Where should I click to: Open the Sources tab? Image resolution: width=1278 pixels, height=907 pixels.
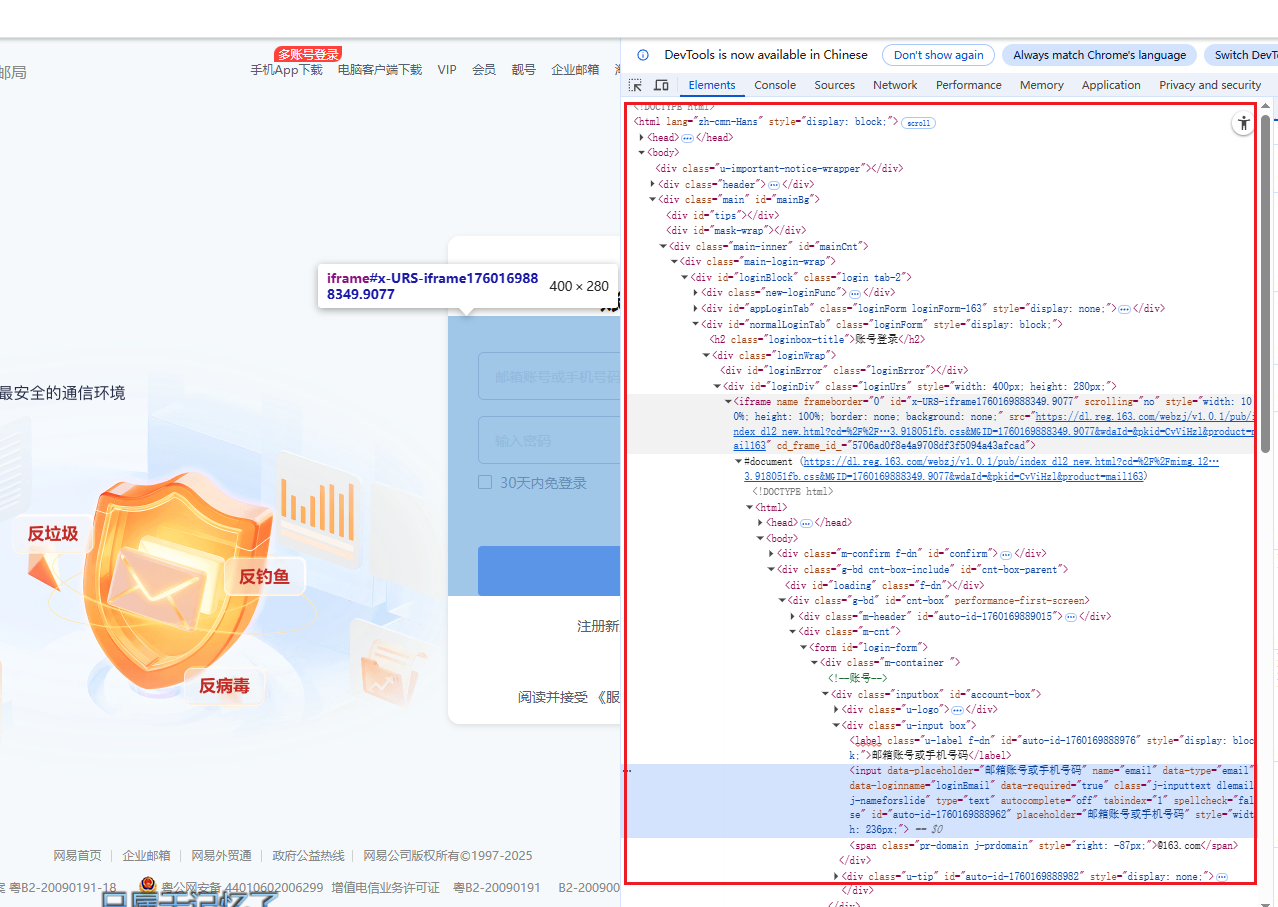(x=834, y=85)
